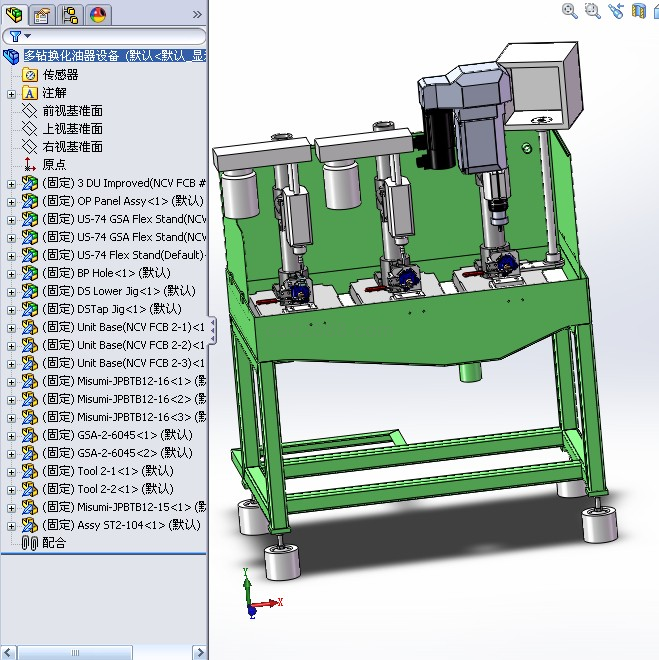The width and height of the screenshot is (659, 660).
Task: Click the panel collapse splitter handle
Action: pyautogui.click(x=211, y=330)
